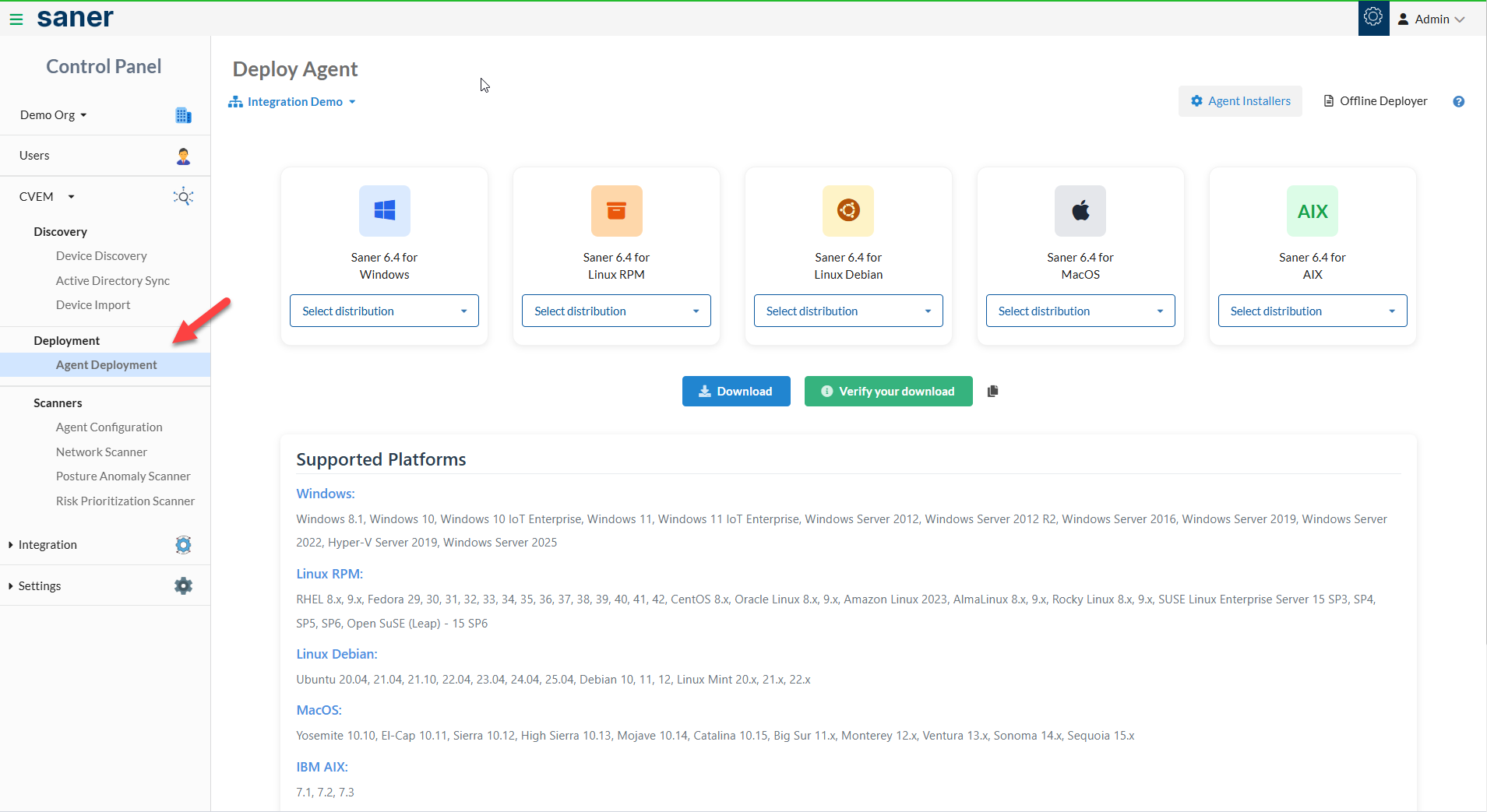Click the Windows logo icon
1487x812 pixels.
click(x=385, y=211)
